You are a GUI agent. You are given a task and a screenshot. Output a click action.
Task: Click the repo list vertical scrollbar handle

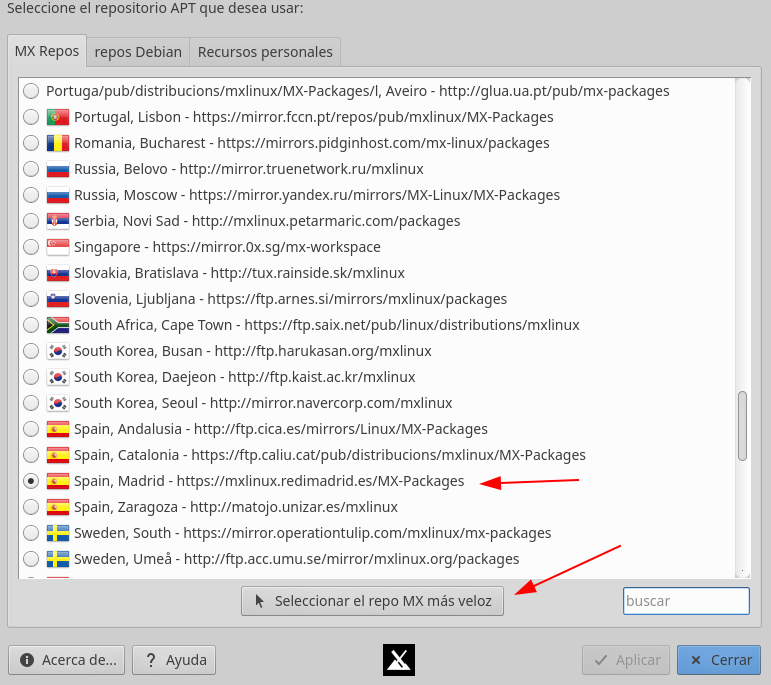742,426
